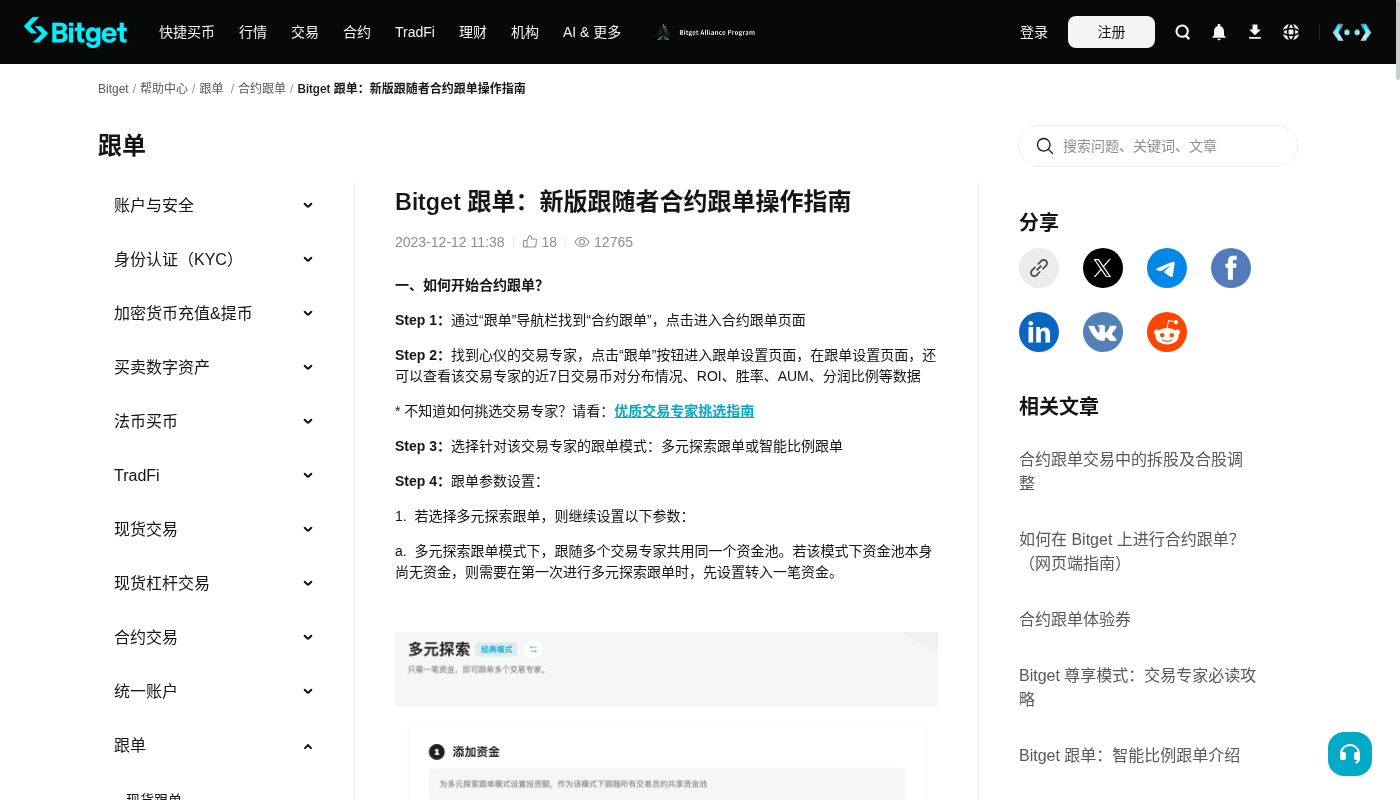The image size is (1400, 800).
Task: Go to Bitget breadcrumb link
Action: pos(113,89)
